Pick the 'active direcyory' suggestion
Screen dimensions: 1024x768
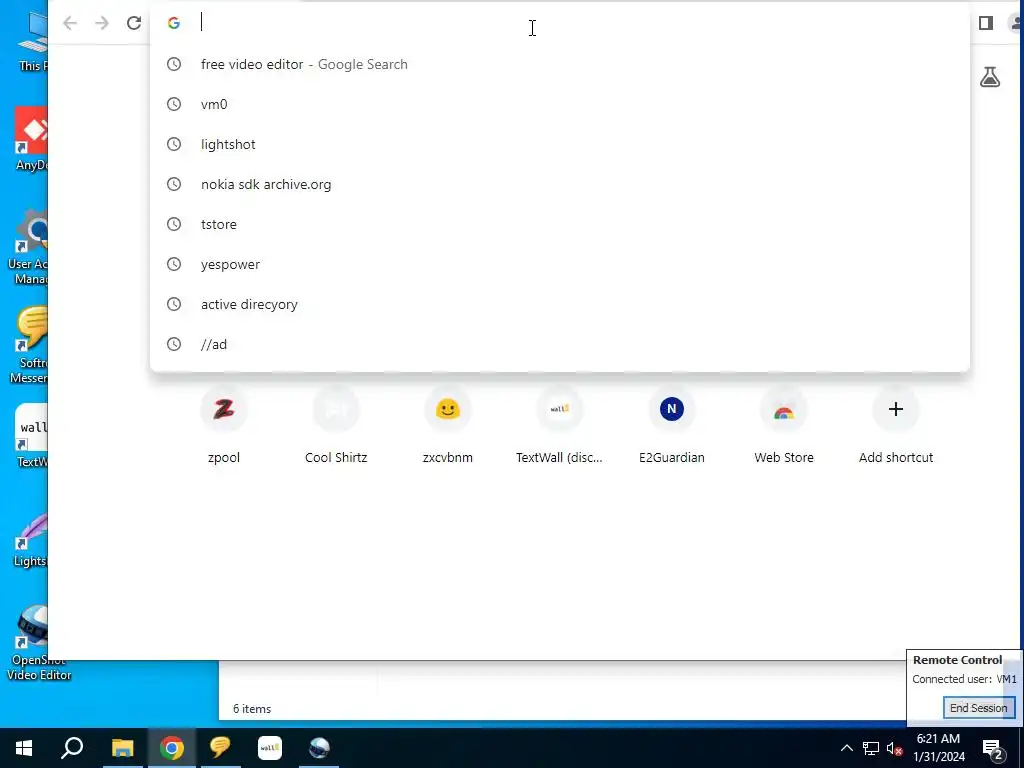(x=560, y=304)
